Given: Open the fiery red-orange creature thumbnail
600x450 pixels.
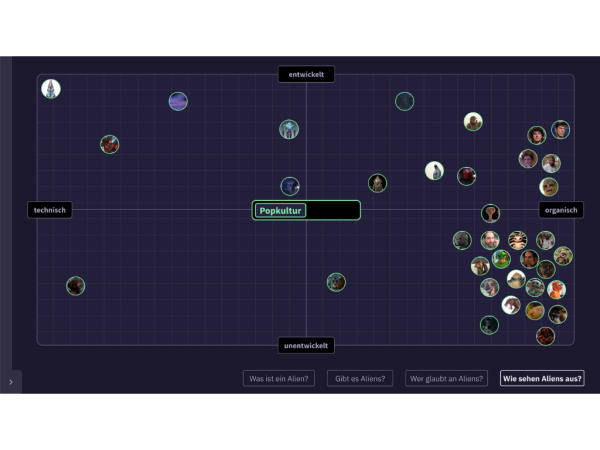Looking at the screenshot, I should click(x=109, y=144).
